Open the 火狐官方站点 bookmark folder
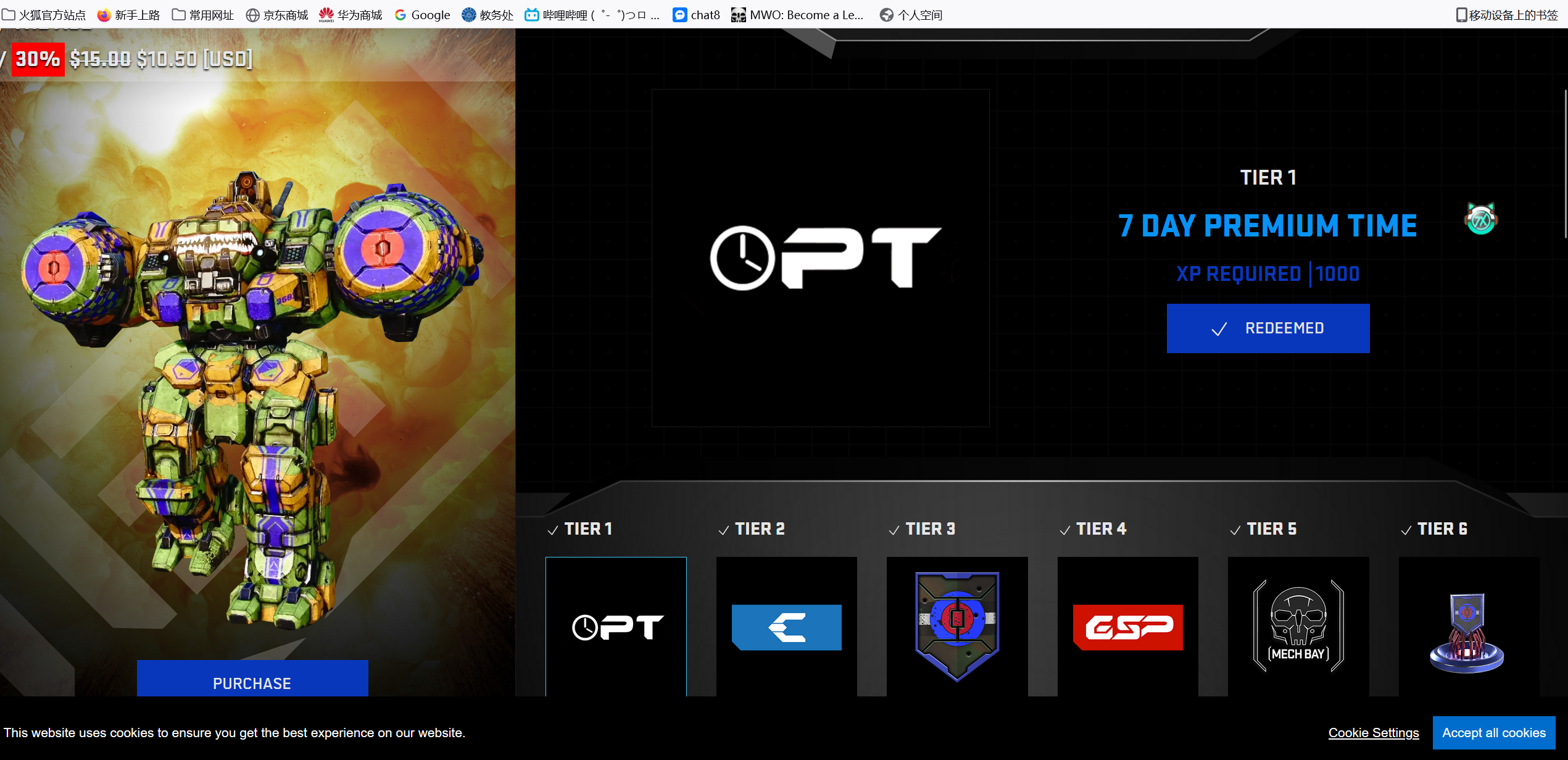Image resolution: width=1568 pixels, height=760 pixels. [x=44, y=15]
